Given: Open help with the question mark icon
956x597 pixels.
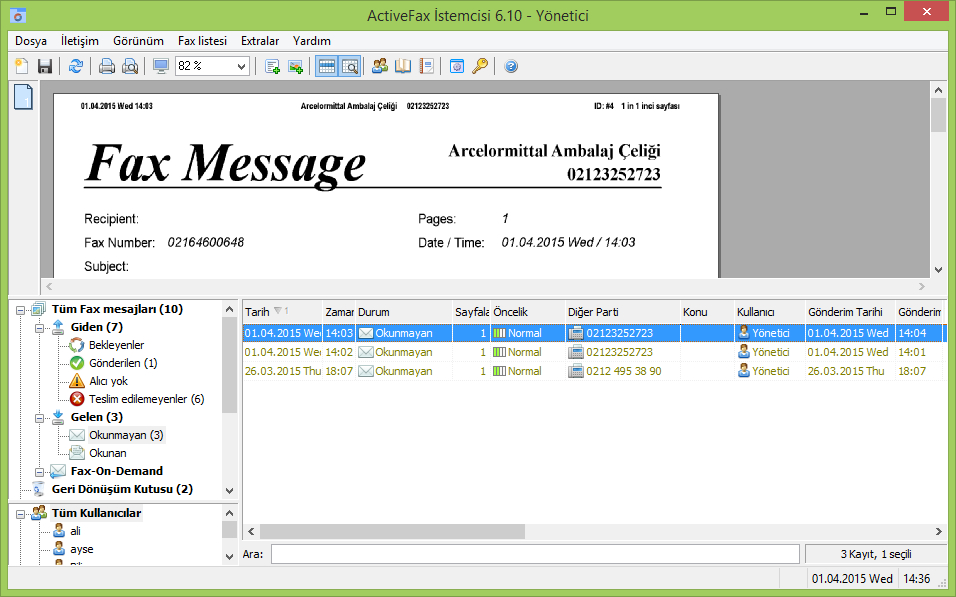Looking at the screenshot, I should click(511, 66).
